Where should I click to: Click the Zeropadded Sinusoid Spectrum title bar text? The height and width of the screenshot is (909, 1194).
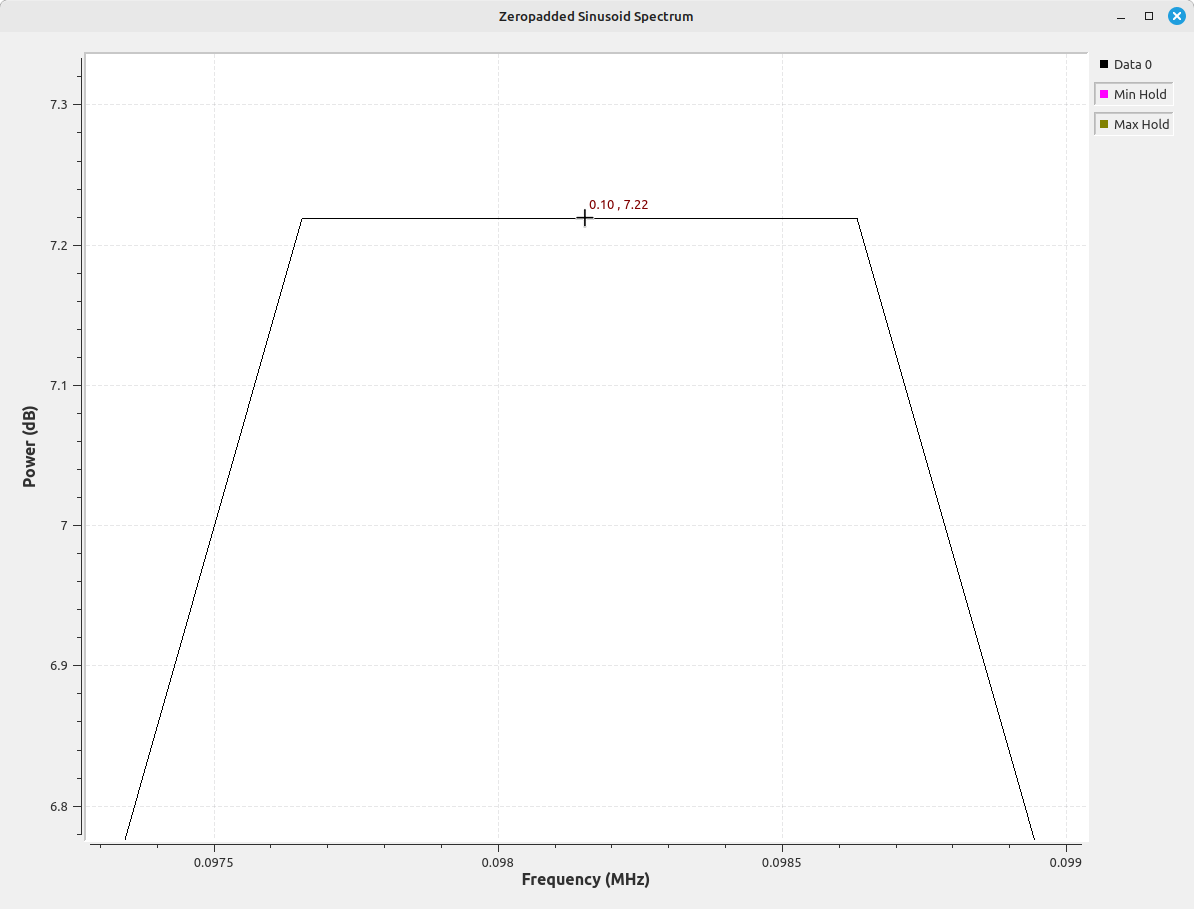596,16
